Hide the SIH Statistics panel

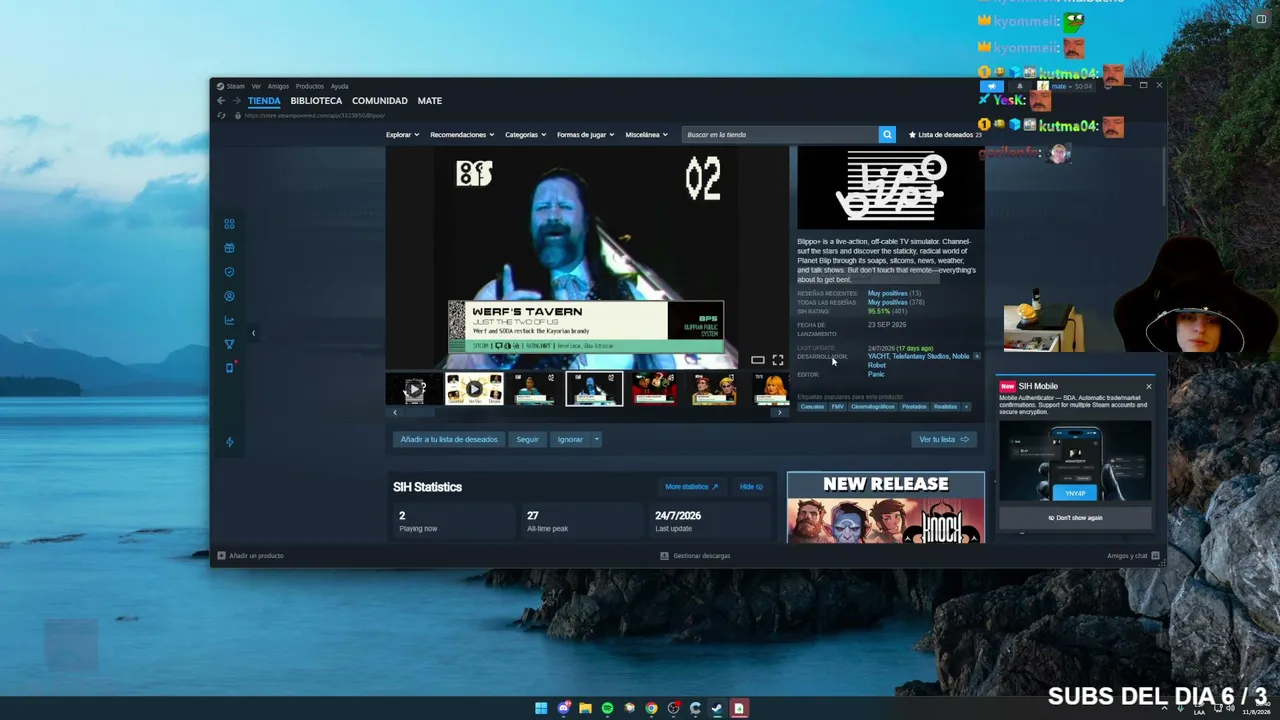tap(751, 487)
